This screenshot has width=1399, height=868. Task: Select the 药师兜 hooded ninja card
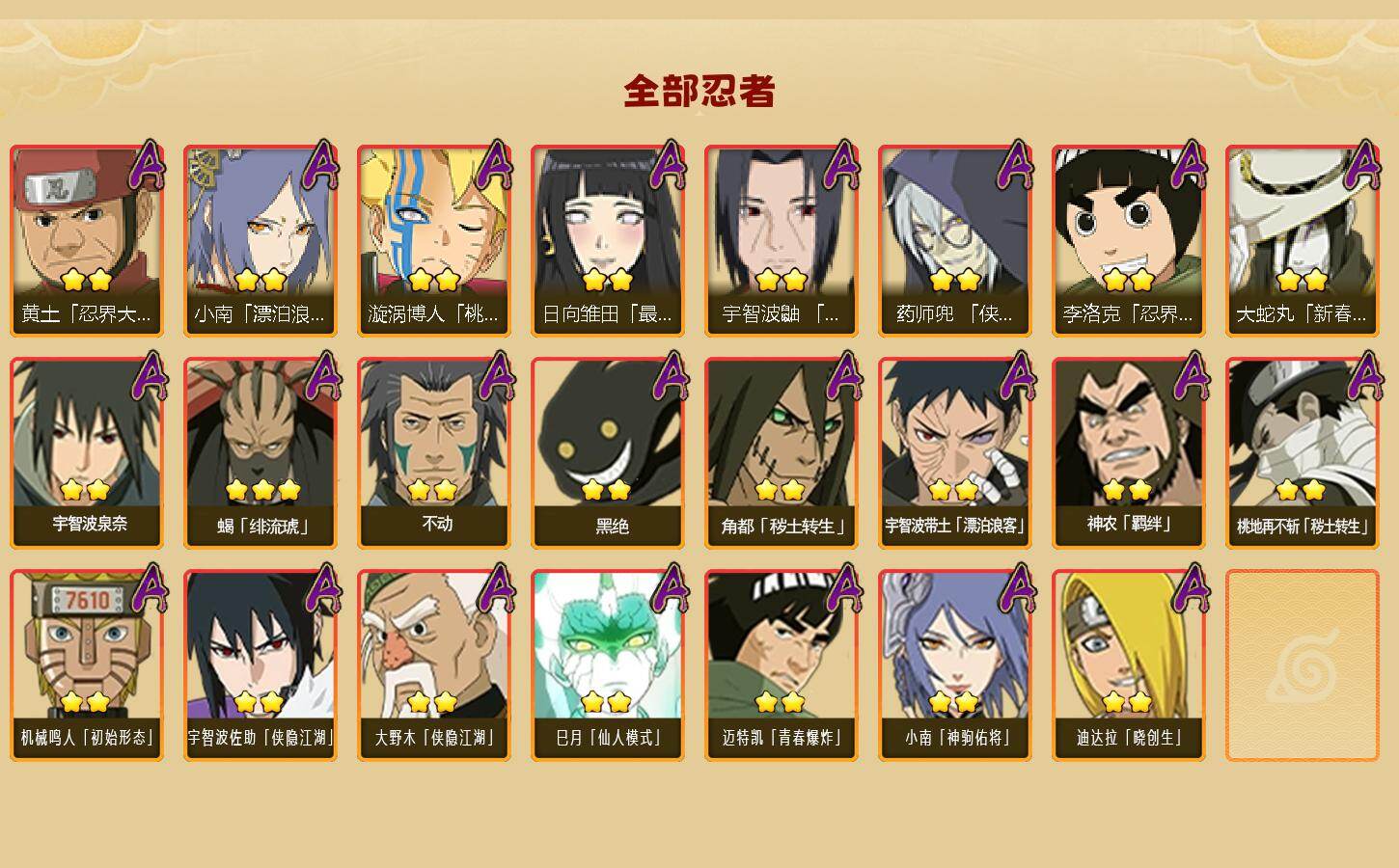[955, 240]
